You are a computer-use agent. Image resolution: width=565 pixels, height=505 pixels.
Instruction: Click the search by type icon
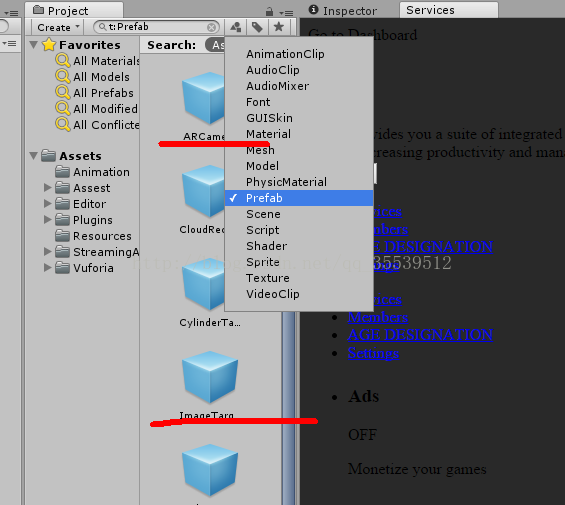[236, 27]
